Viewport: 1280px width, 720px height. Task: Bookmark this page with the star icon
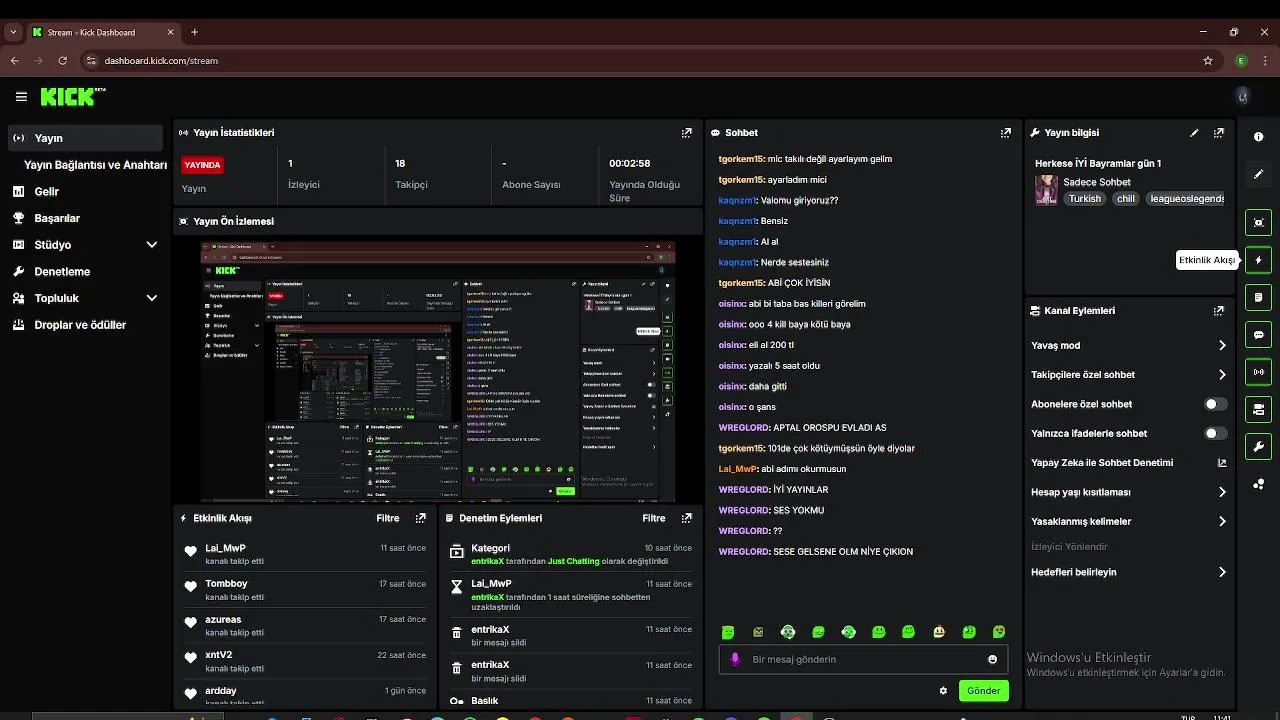(x=1208, y=60)
